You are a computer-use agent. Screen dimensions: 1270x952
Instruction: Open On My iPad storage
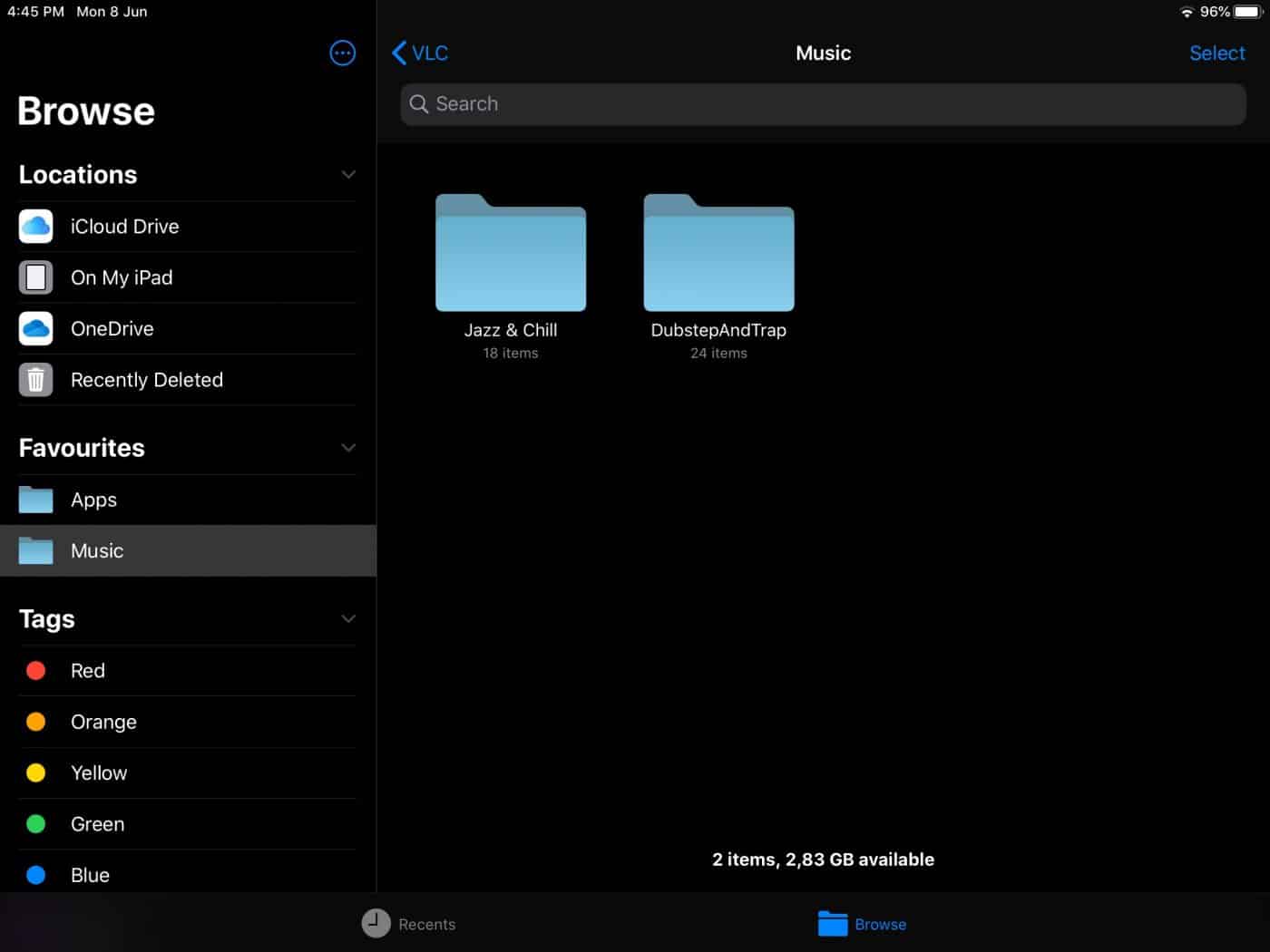coord(122,277)
